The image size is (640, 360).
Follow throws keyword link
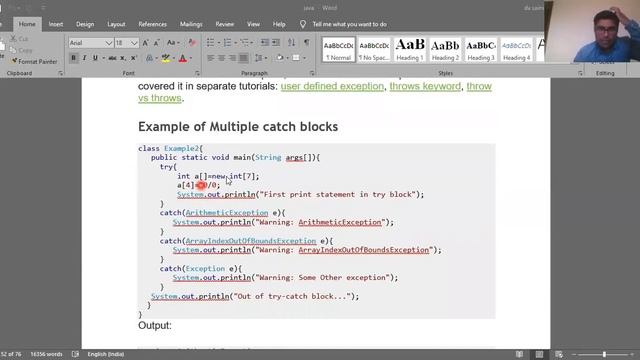(425, 87)
